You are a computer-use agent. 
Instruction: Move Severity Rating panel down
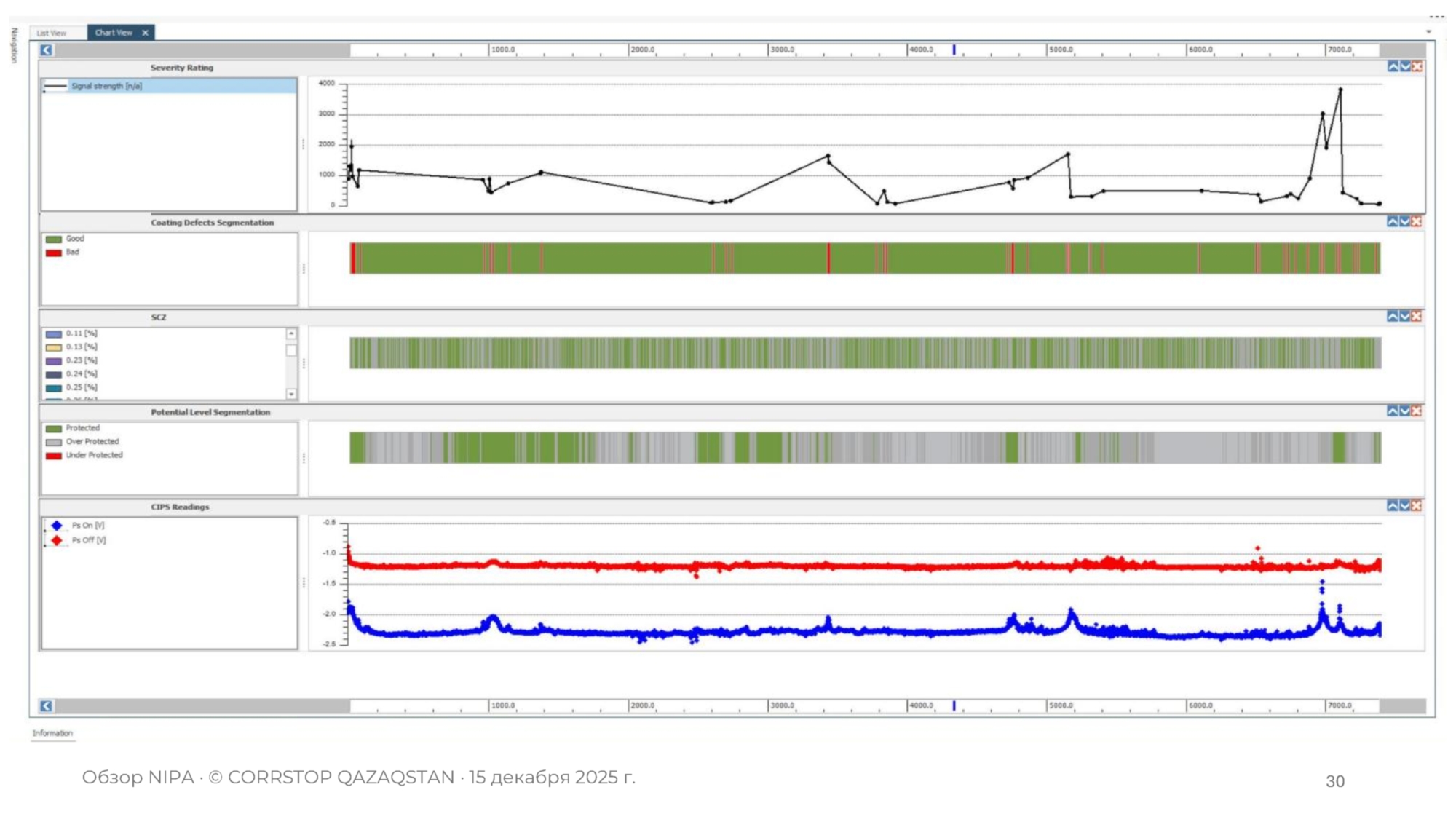(1405, 67)
